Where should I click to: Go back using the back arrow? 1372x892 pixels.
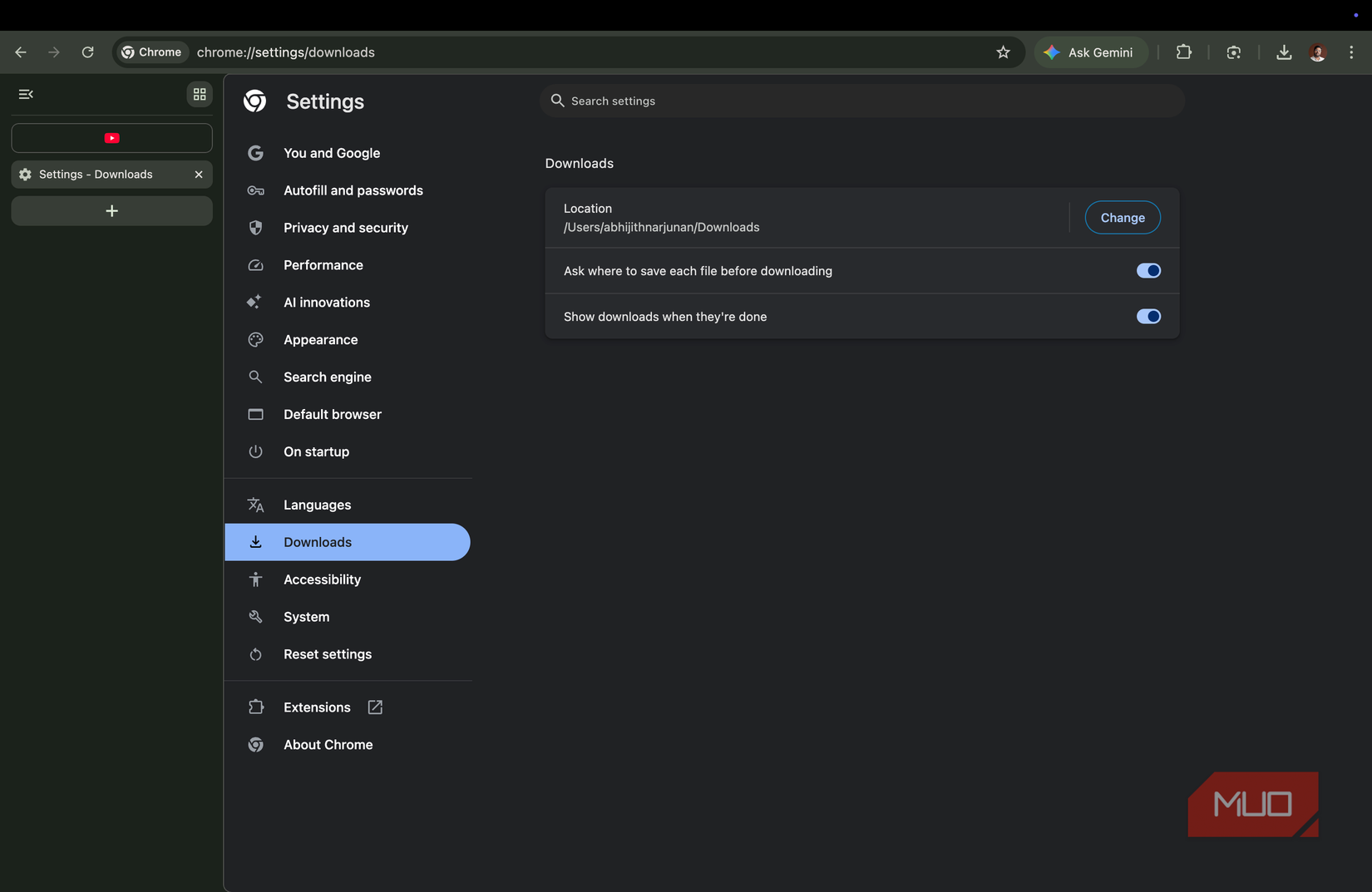pyautogui.click(x=20, y=52)
